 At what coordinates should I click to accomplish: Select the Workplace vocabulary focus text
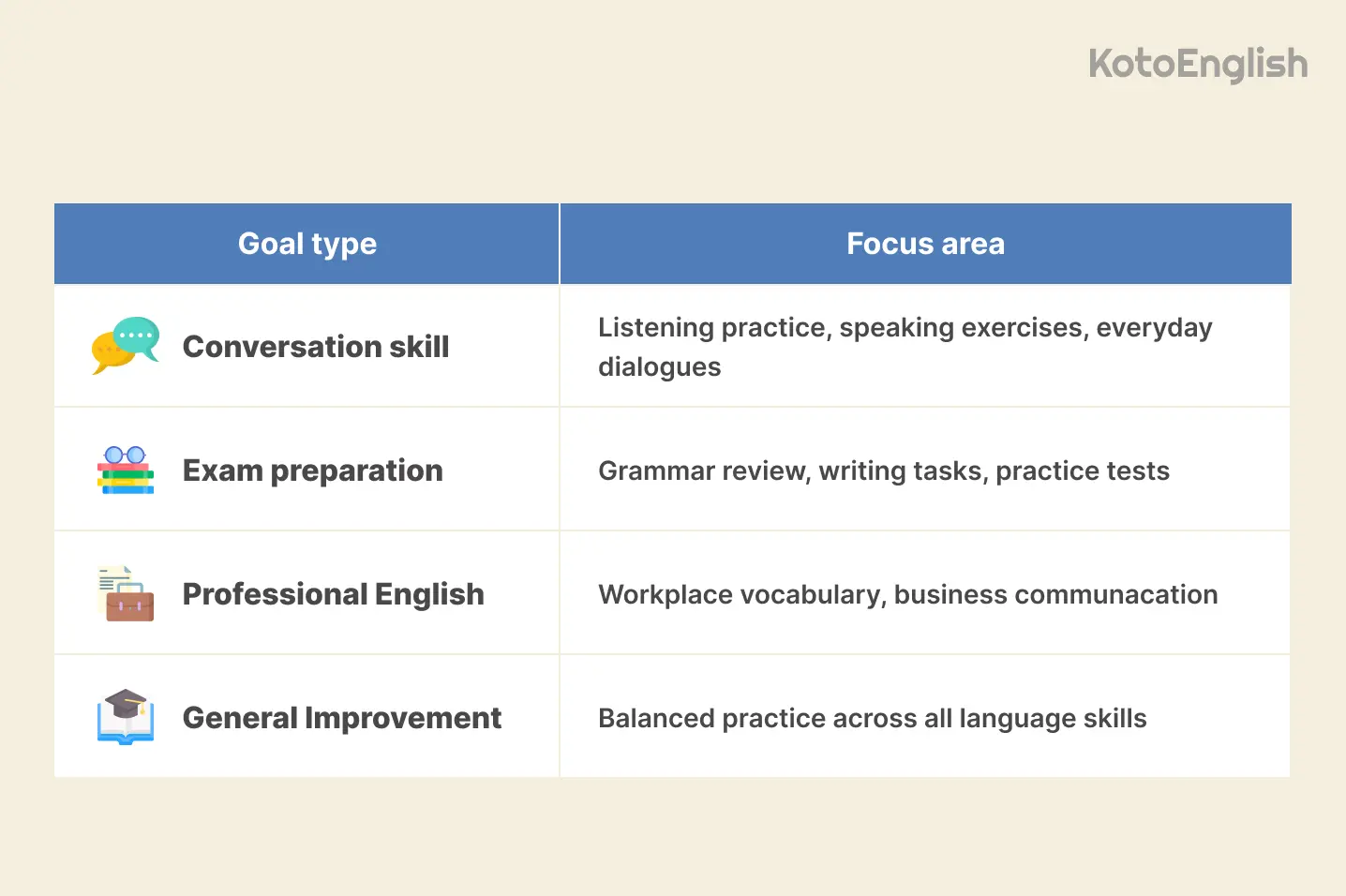[x=908, y=594]
